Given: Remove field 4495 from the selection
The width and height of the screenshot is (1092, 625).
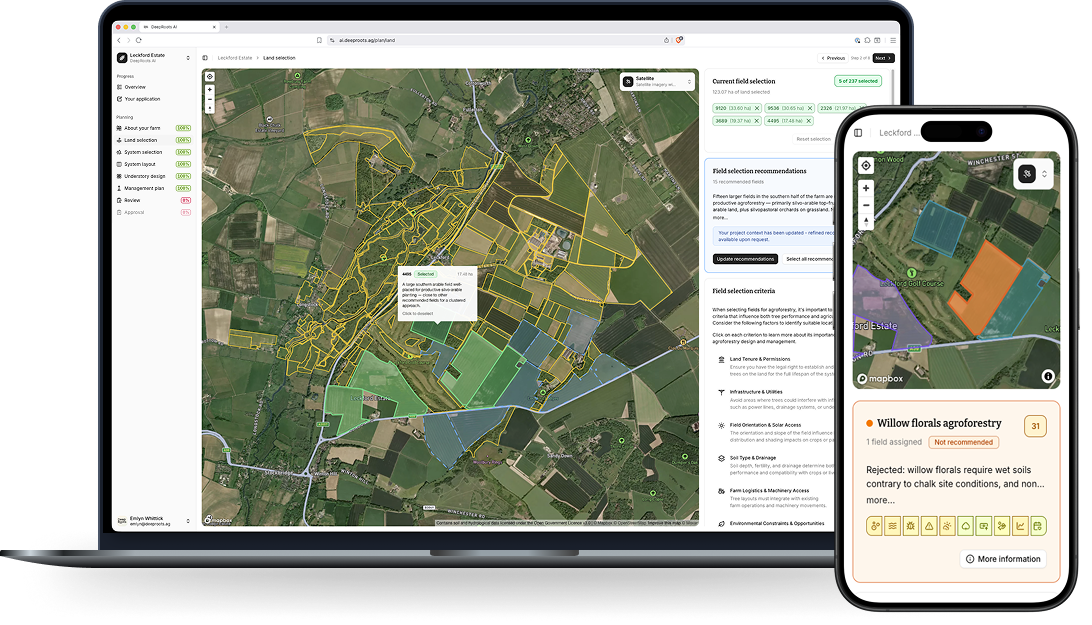Looking at the screenshot, I should click(809, 121).
